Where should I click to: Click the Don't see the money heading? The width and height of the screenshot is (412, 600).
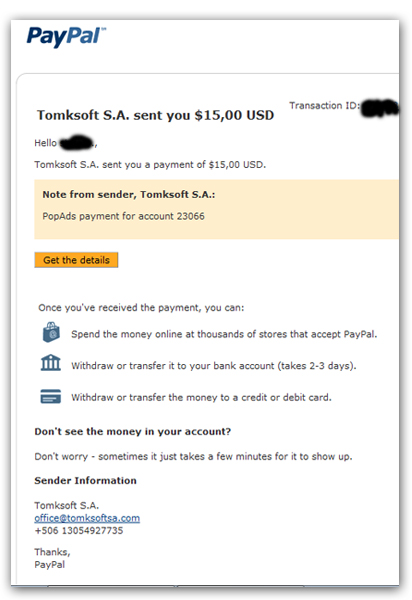[133, 432]
